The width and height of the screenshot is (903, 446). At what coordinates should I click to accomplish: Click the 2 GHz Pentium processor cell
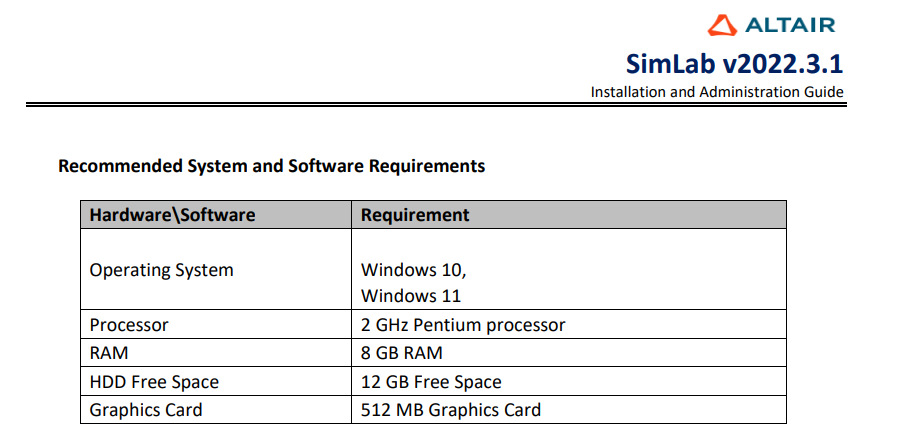tap(463, 325)
